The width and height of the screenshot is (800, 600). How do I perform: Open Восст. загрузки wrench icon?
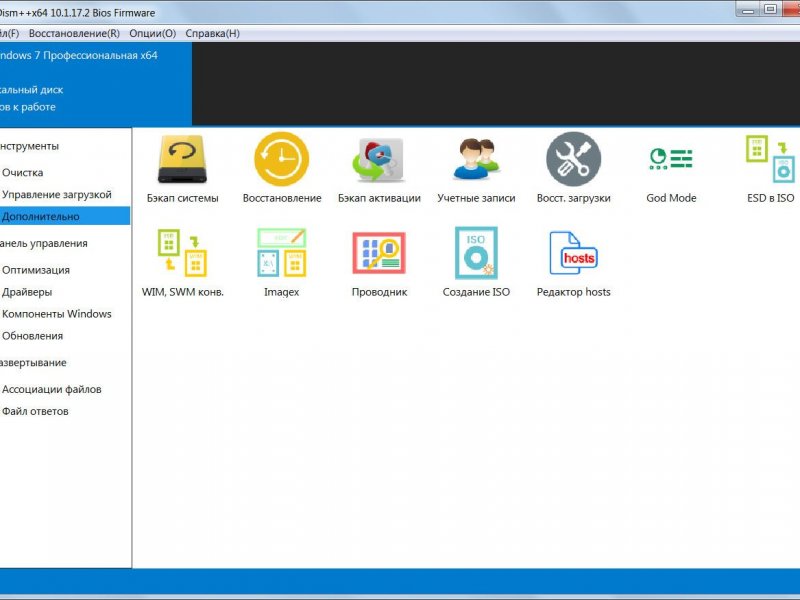tap(573, 159)
